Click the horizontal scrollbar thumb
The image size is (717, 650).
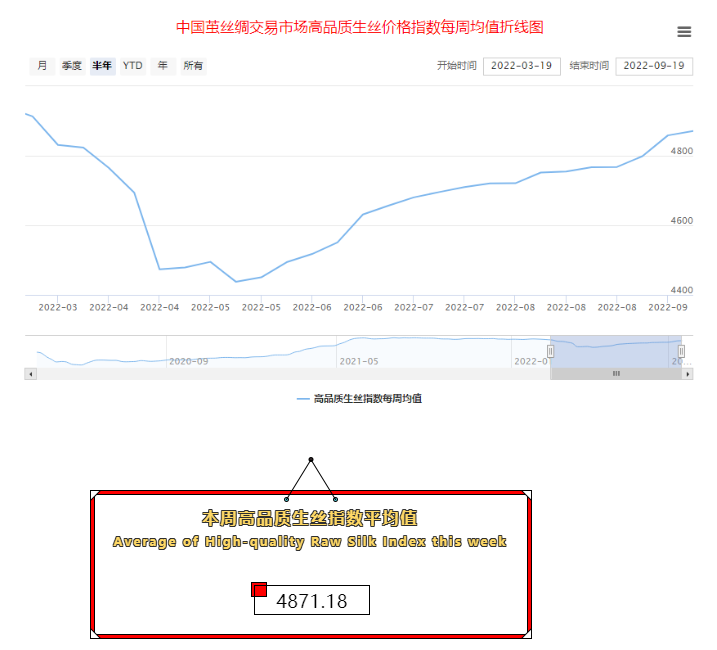click(x=615, y=374)
